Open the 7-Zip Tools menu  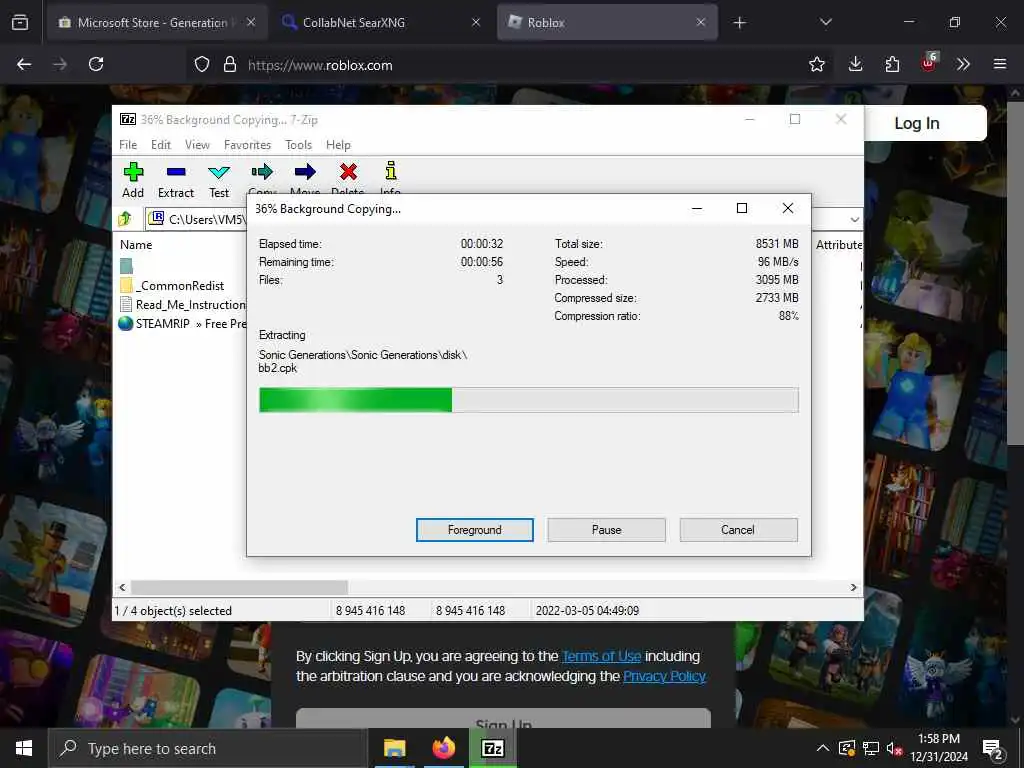[x=298, y=145]
